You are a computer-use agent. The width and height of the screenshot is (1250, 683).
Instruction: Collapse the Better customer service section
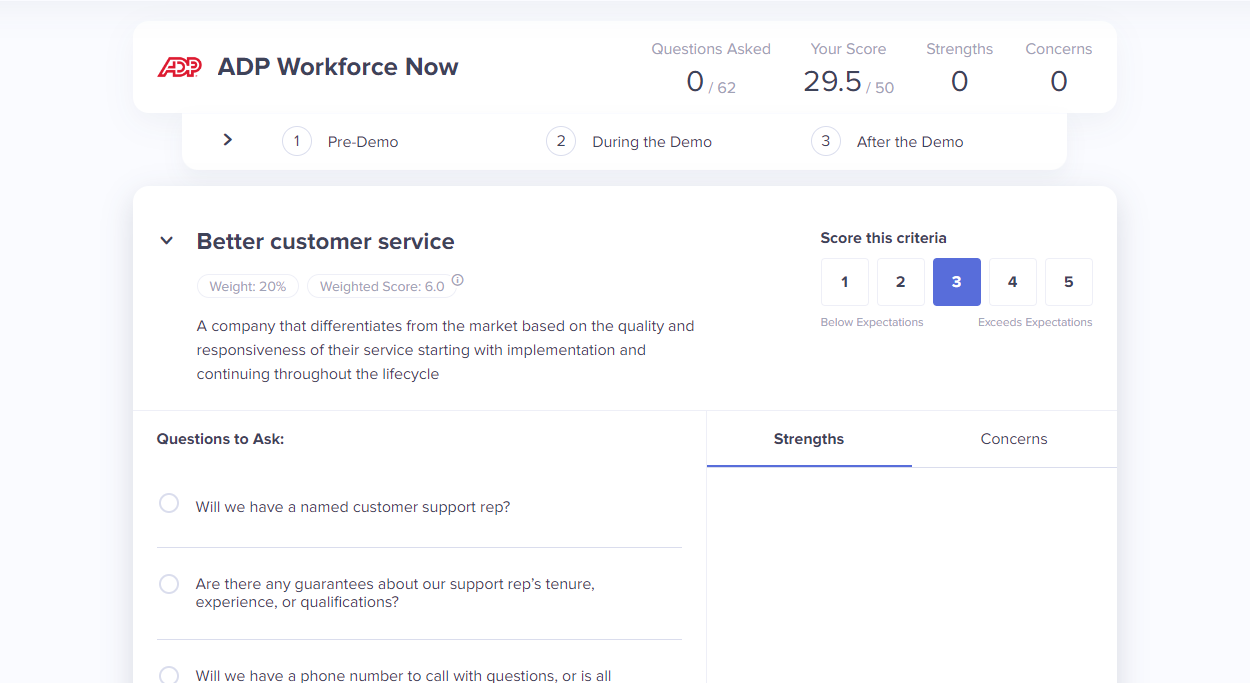tap(167, 241)
